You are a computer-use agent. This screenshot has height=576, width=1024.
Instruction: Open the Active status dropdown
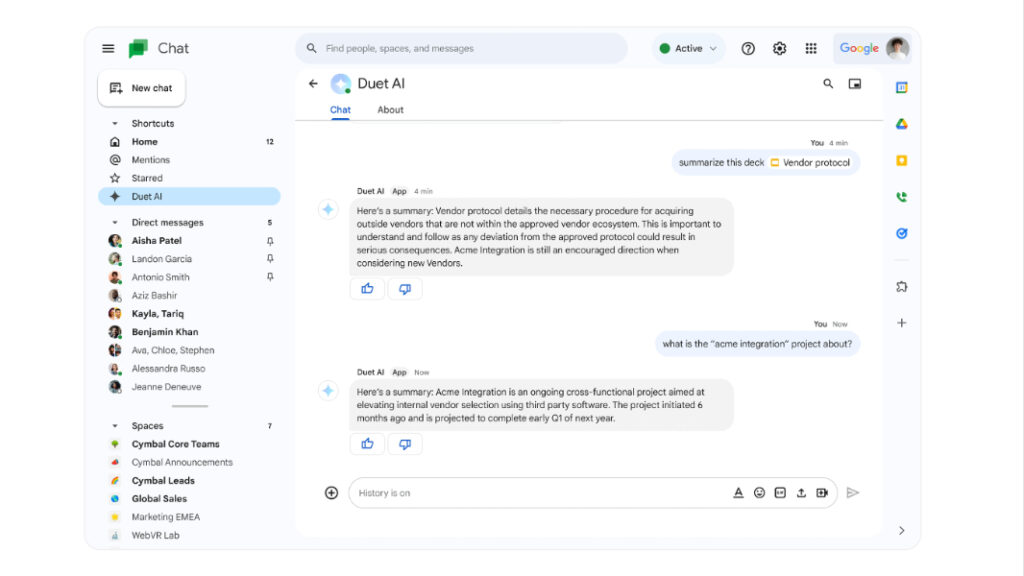click(x=688, y=48)
